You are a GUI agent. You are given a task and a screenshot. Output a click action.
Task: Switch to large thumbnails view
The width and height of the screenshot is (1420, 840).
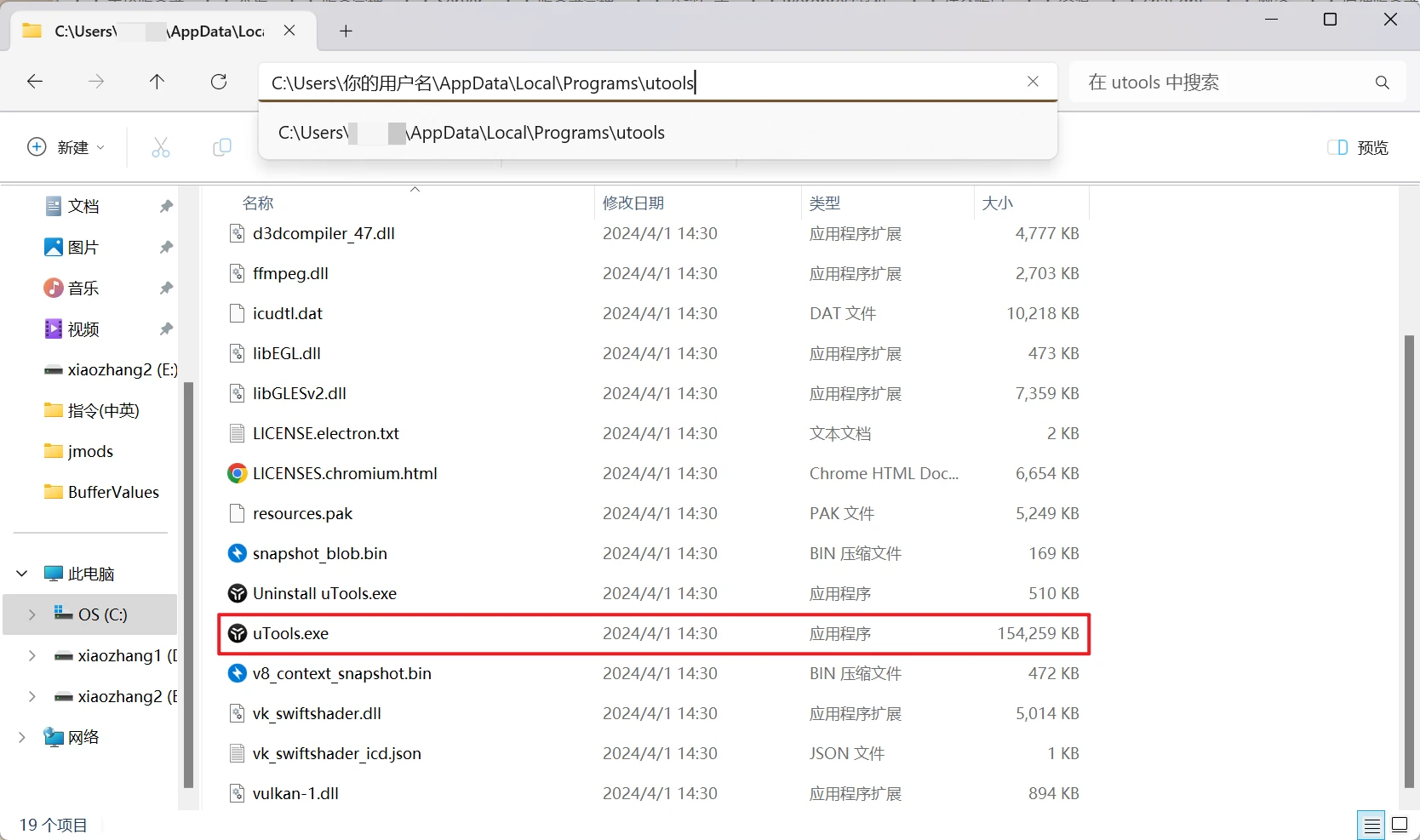[1400, 825]
